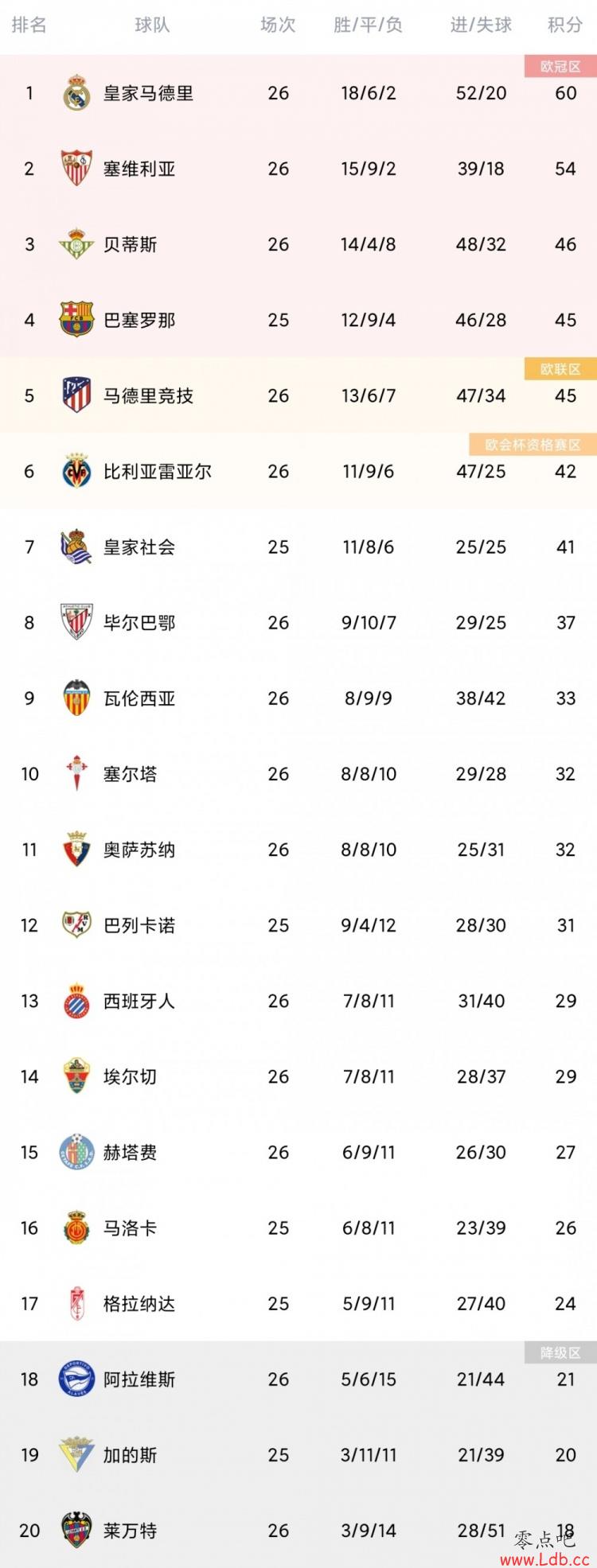597x1568 pixels.
Task: Open the 毕尔巴鄂 team name link
Action: click(139, 622)
